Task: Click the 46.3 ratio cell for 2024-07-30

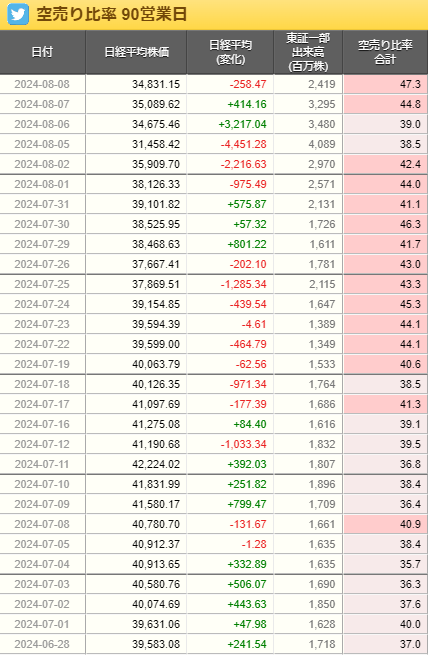Action: coord(385,224)
